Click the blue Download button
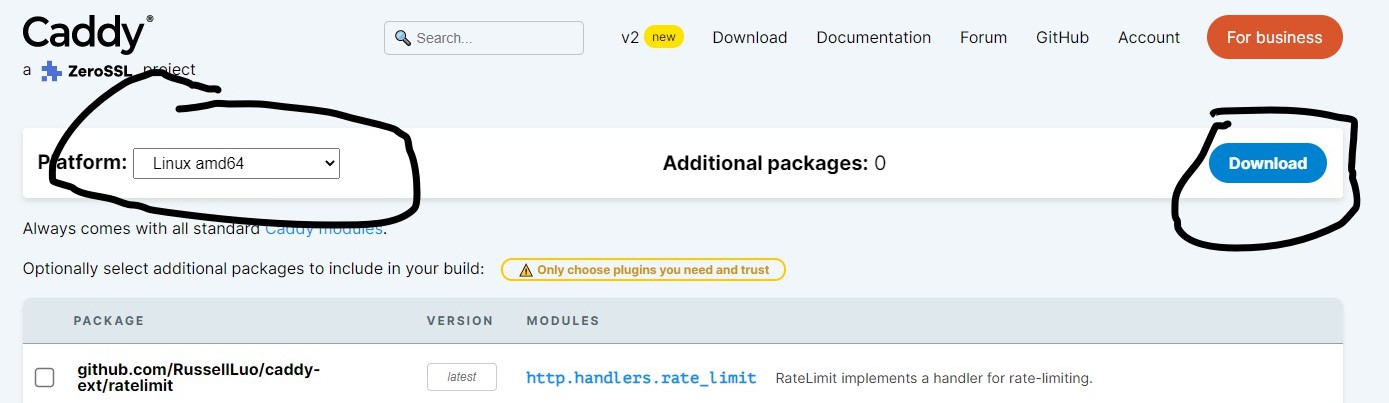The width and height of the screenshot is (1389, 403). point(1267,163)
